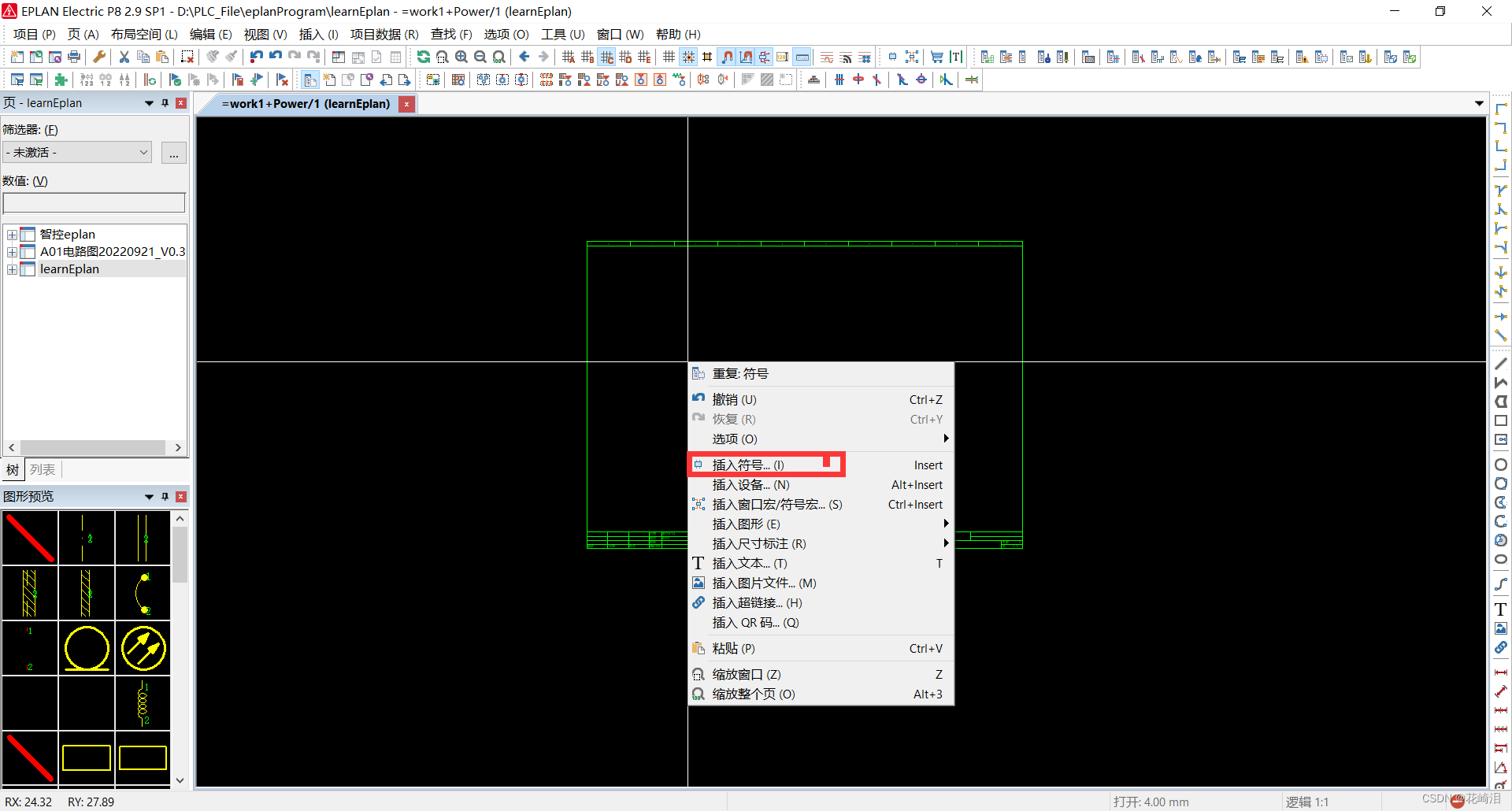Viewport: 1512px width, 811px height.
Task: Click the wrench settings icon
Action: point(99,57)
